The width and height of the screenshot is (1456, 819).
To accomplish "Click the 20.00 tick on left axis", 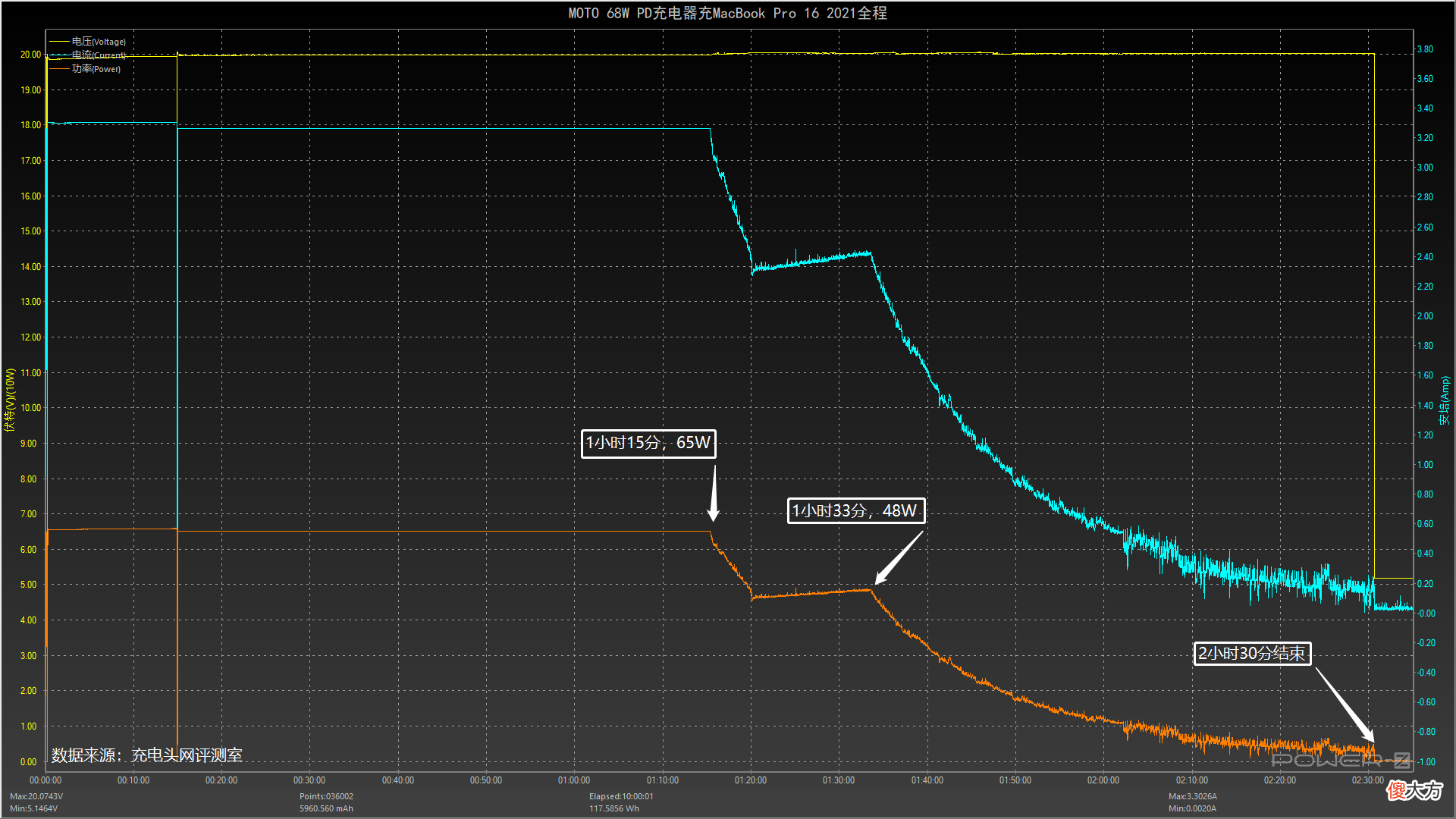I will click(x=30, y=55).
